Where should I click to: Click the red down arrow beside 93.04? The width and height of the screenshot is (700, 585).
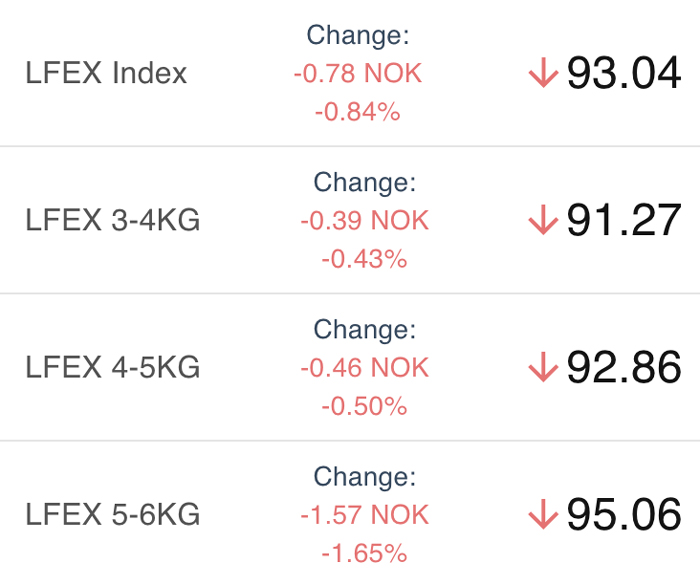[x=543, y=72]
